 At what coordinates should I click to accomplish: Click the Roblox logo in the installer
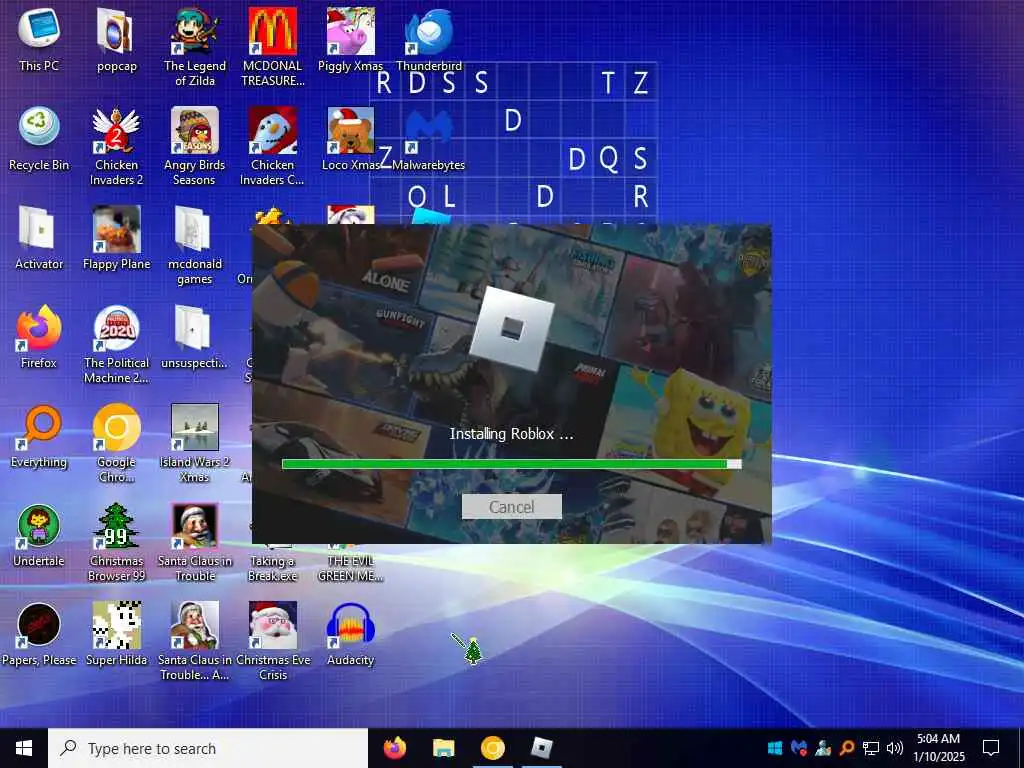coord(511,330)
